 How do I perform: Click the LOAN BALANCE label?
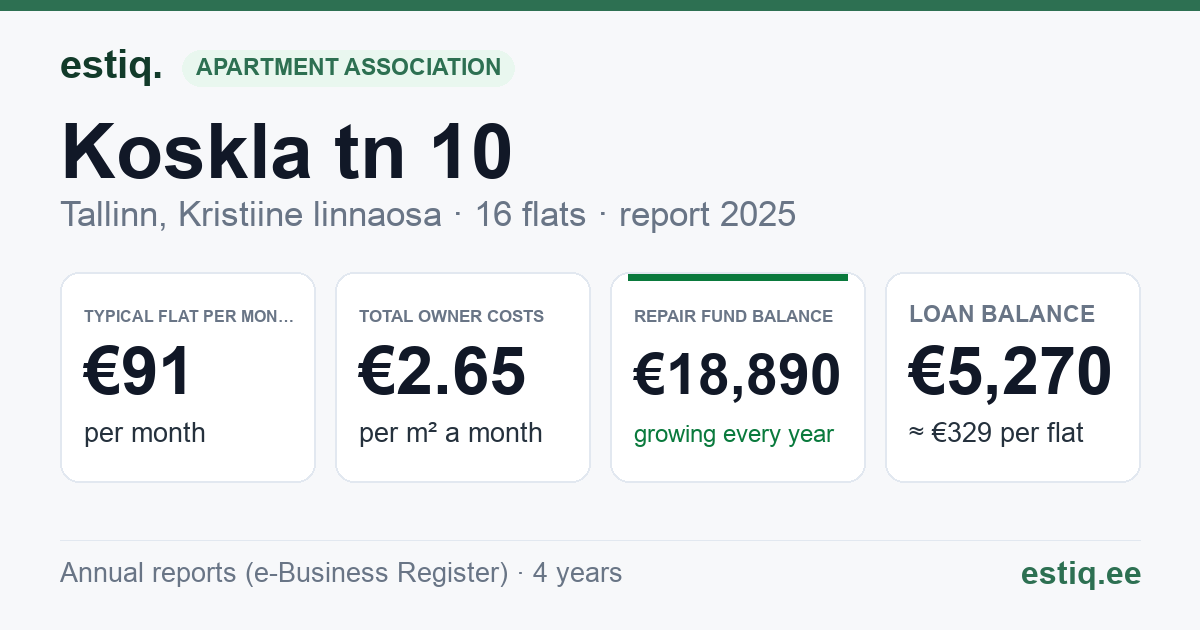(x=1002, y=314)
